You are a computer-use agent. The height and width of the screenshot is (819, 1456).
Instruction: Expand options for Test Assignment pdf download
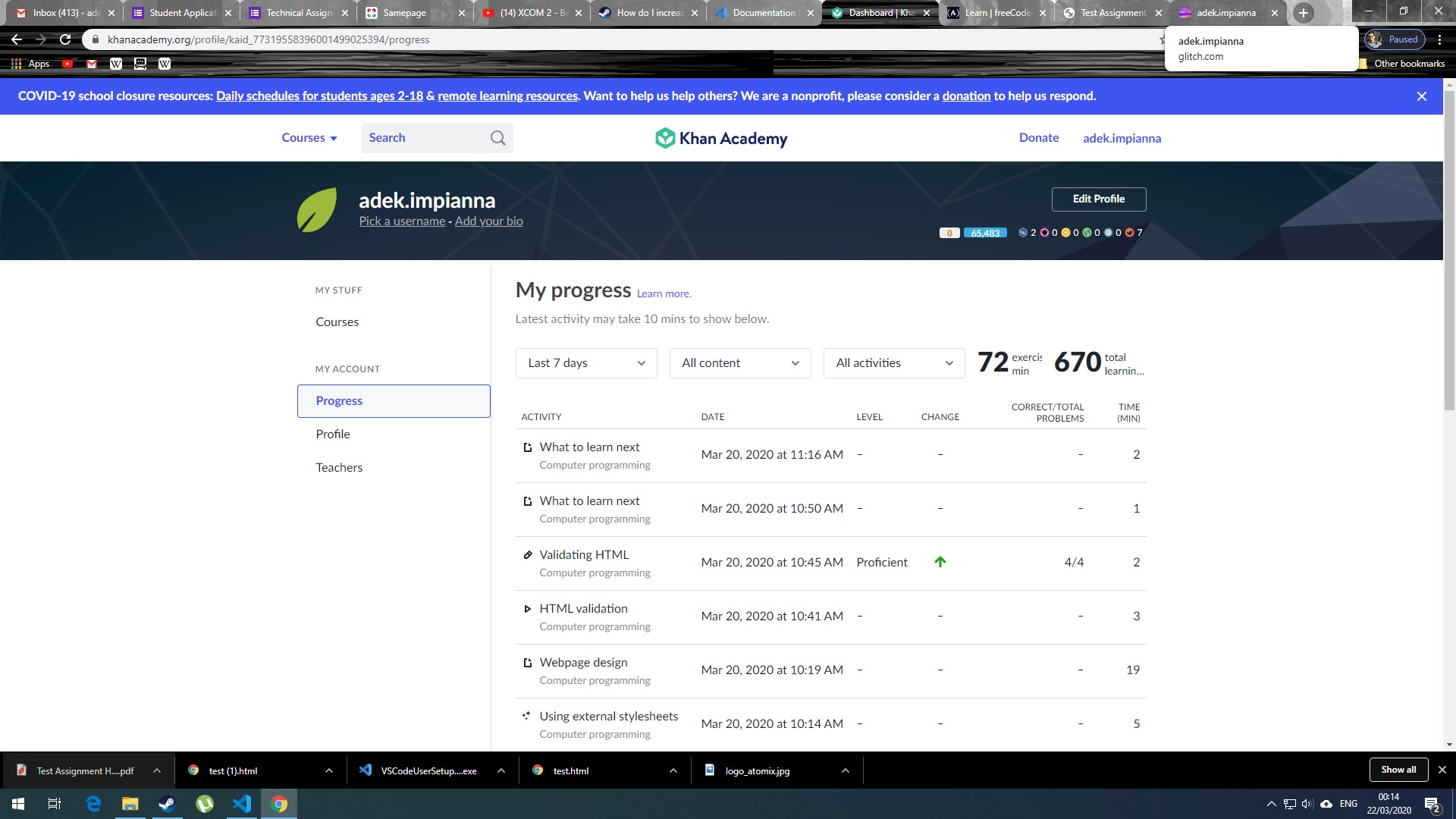coord(156,770)
